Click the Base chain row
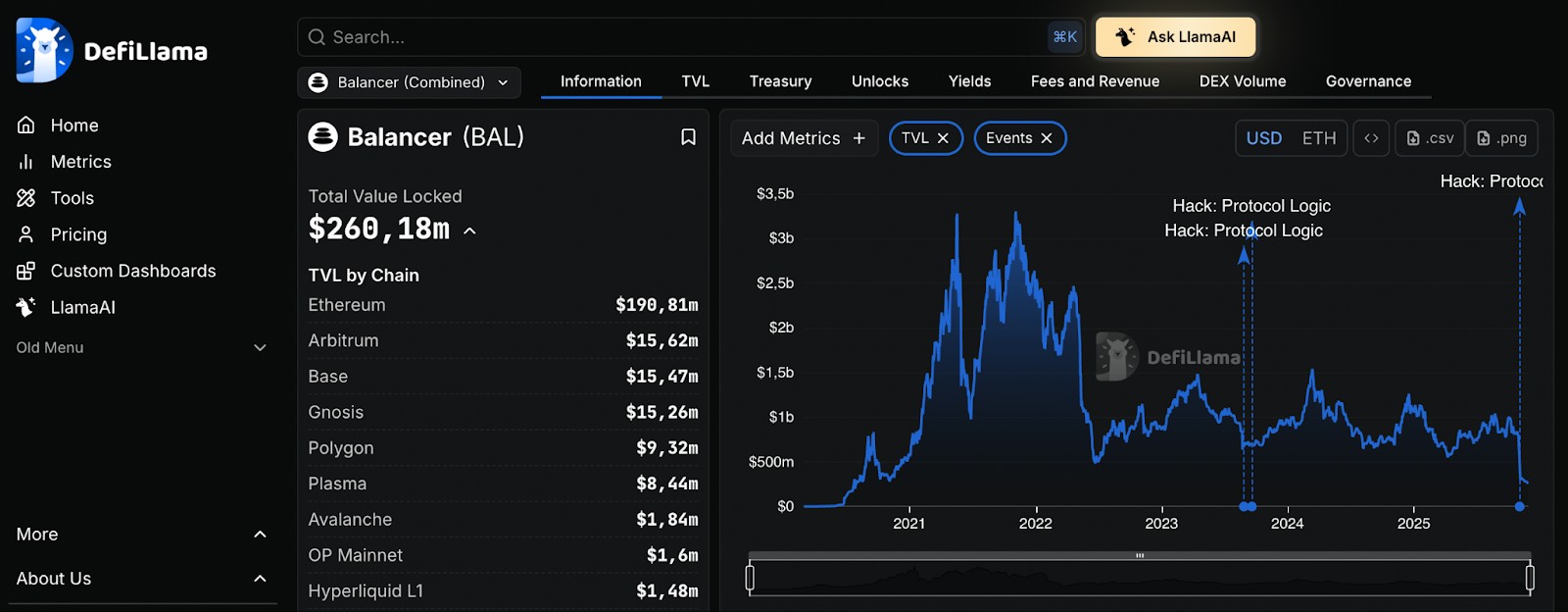Viewport: 1568px width, 612px height. (x=503, y=377)
